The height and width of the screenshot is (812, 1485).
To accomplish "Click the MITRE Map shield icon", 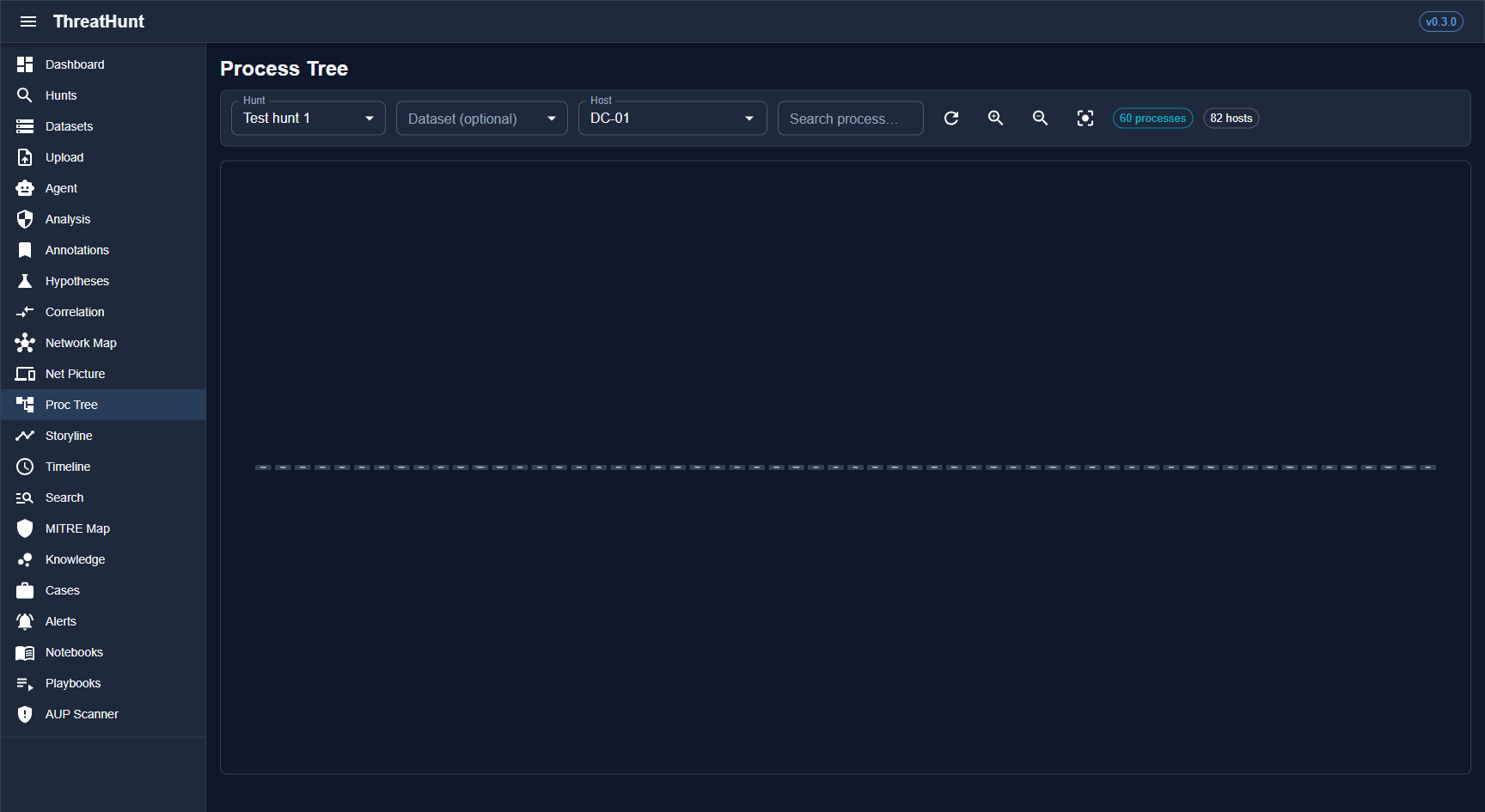I will (x=25, y=528).
